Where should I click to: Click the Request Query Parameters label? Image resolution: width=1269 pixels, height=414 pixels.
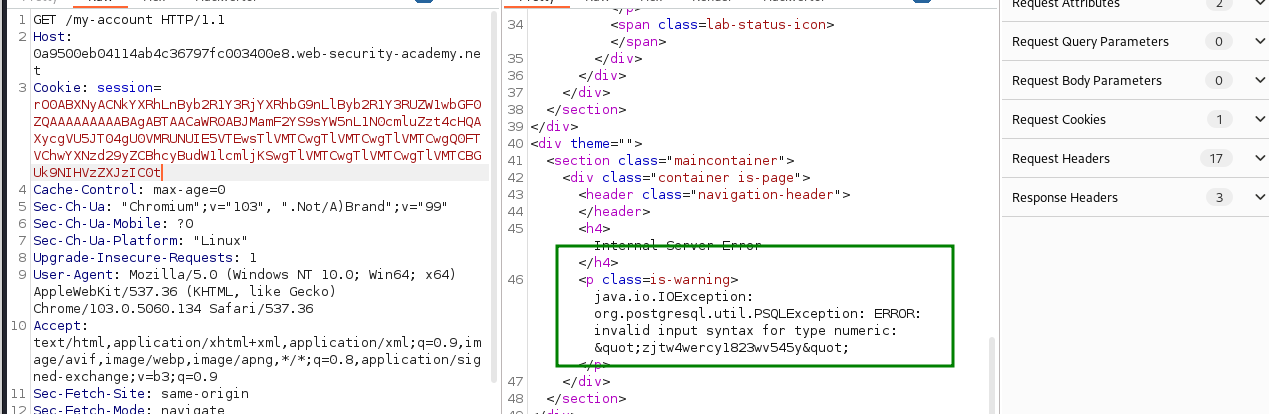(x=1090, y=42)
